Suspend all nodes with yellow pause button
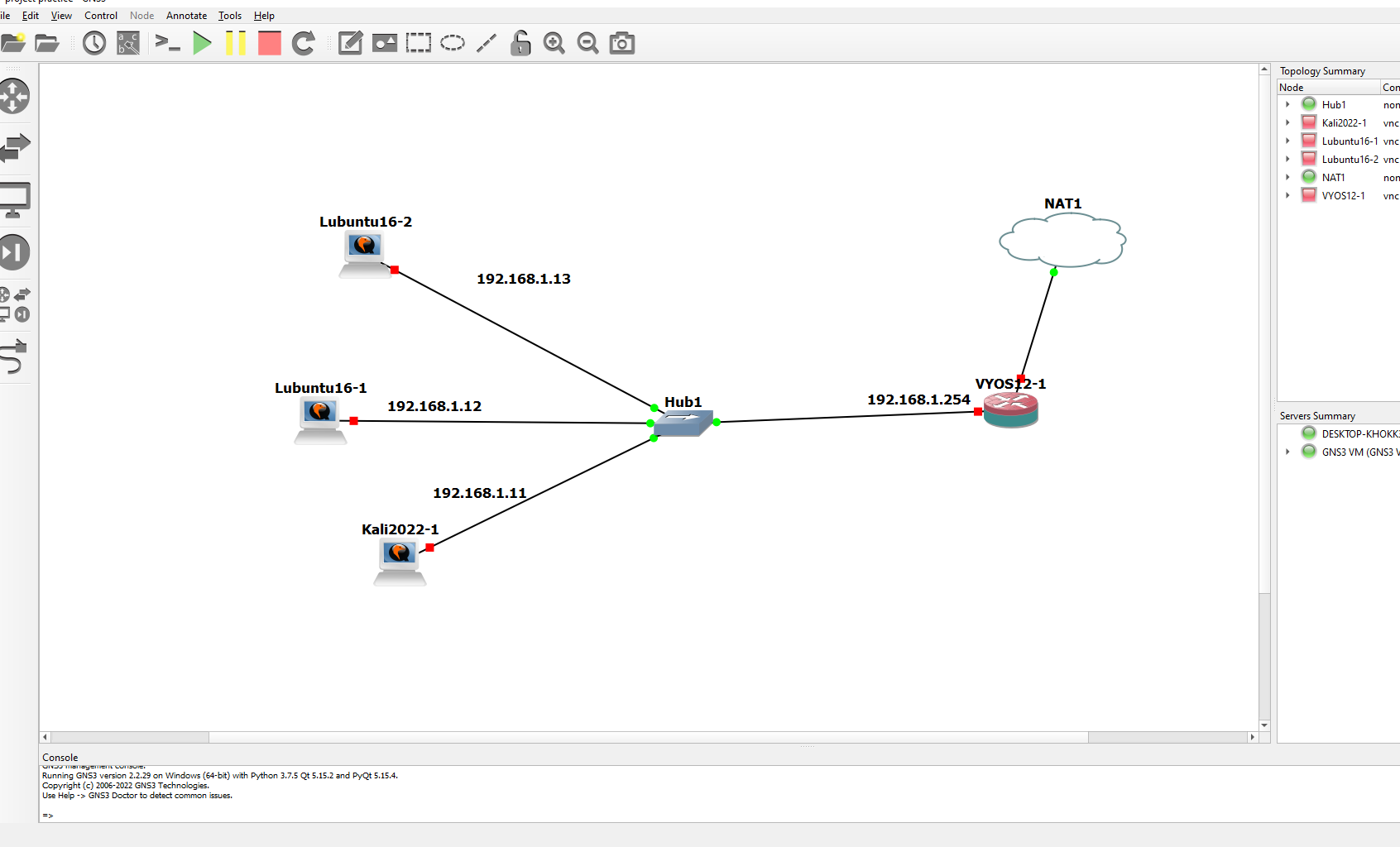The width and height of the screenshot is (1400, 847). [236, 43]
